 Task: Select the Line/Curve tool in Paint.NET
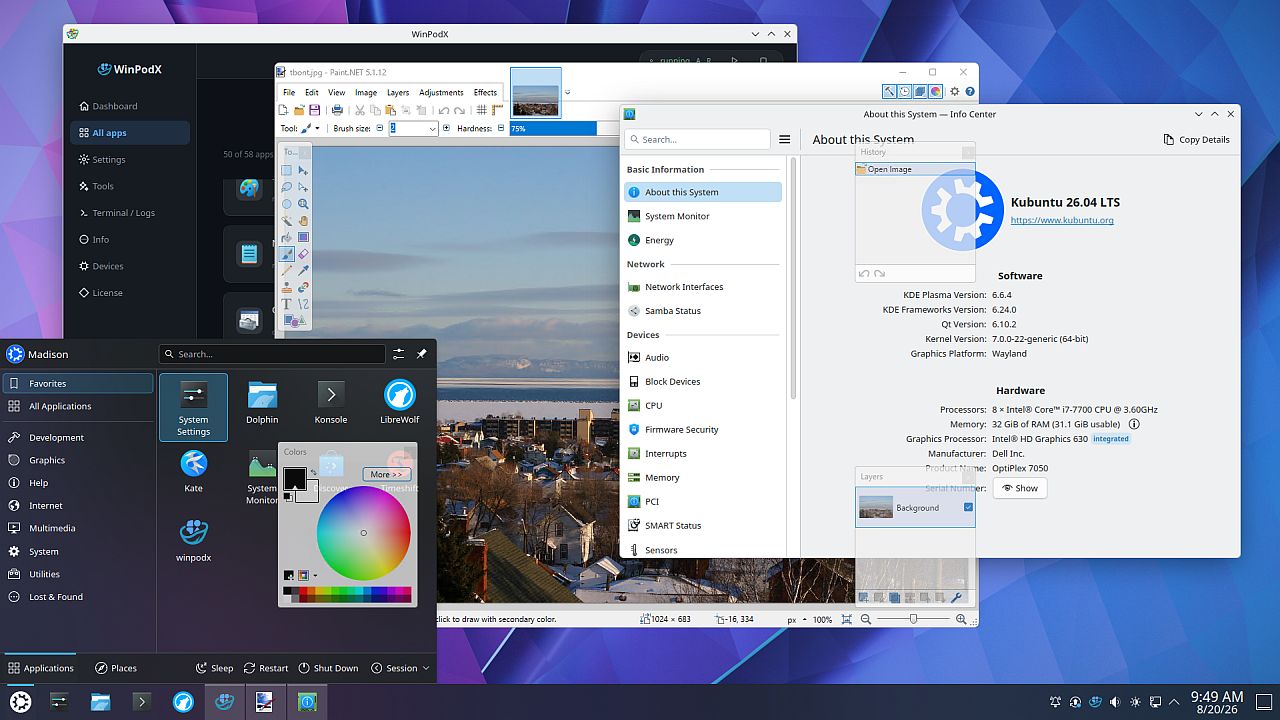point(303,304)
